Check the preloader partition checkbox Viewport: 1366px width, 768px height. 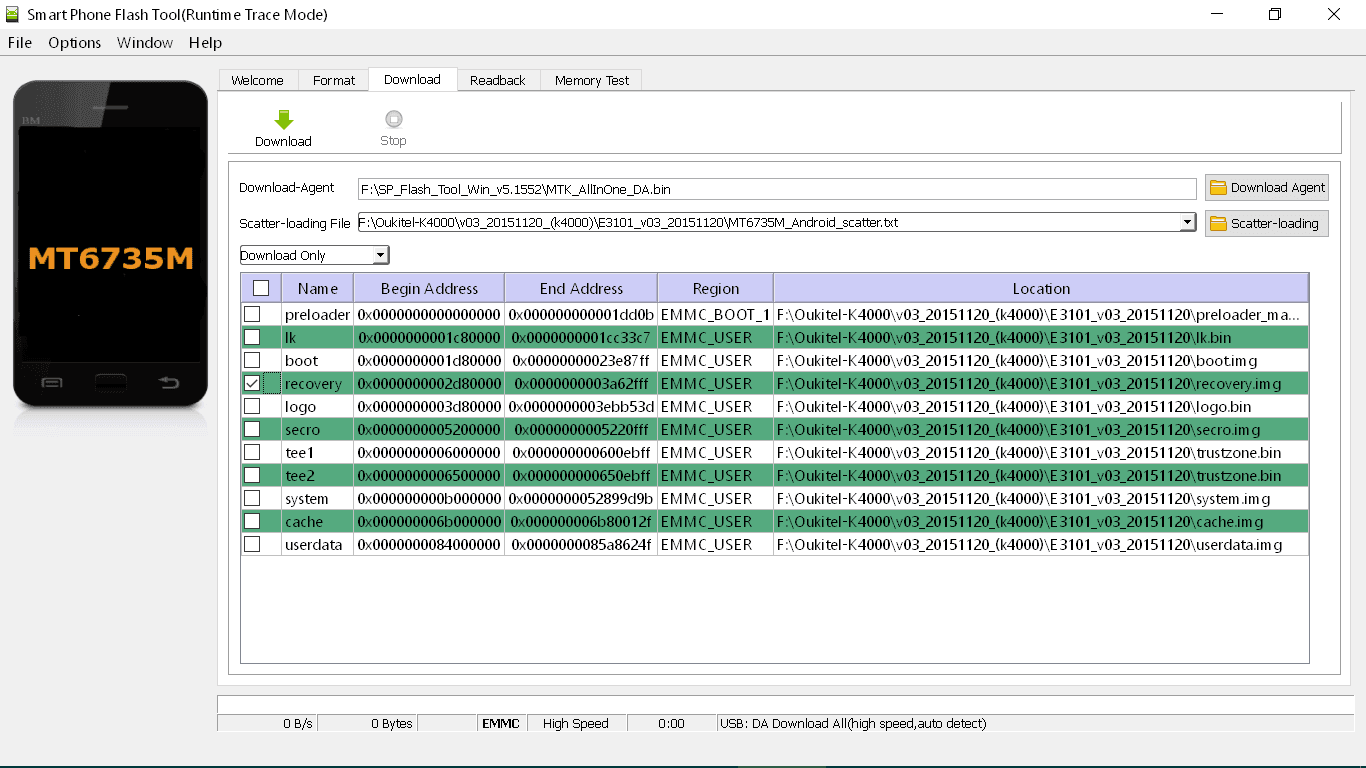pyautogui.click(x=252, y=314)
